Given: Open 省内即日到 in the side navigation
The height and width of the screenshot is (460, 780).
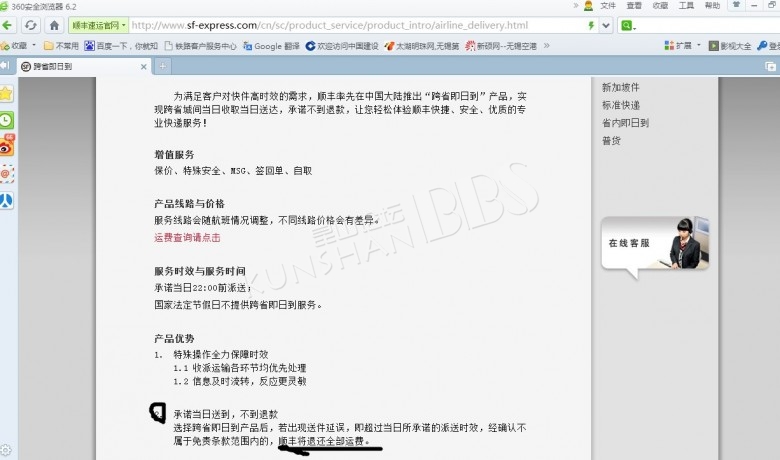Looking at the screenshot, I should pos(625,123).
